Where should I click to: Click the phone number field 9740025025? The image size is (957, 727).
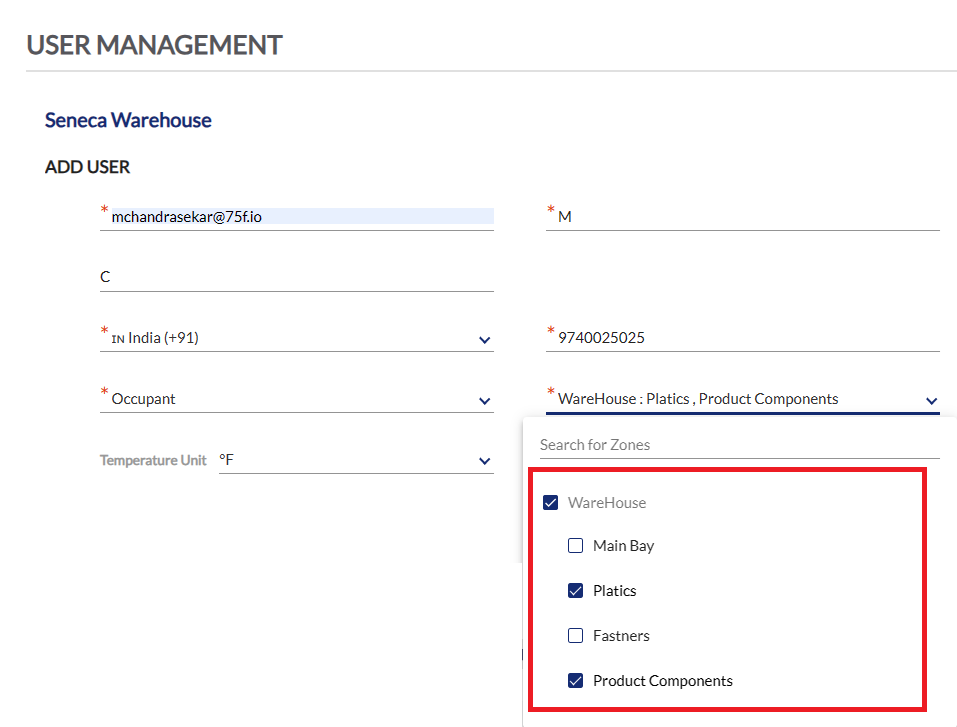pos(742,338)
